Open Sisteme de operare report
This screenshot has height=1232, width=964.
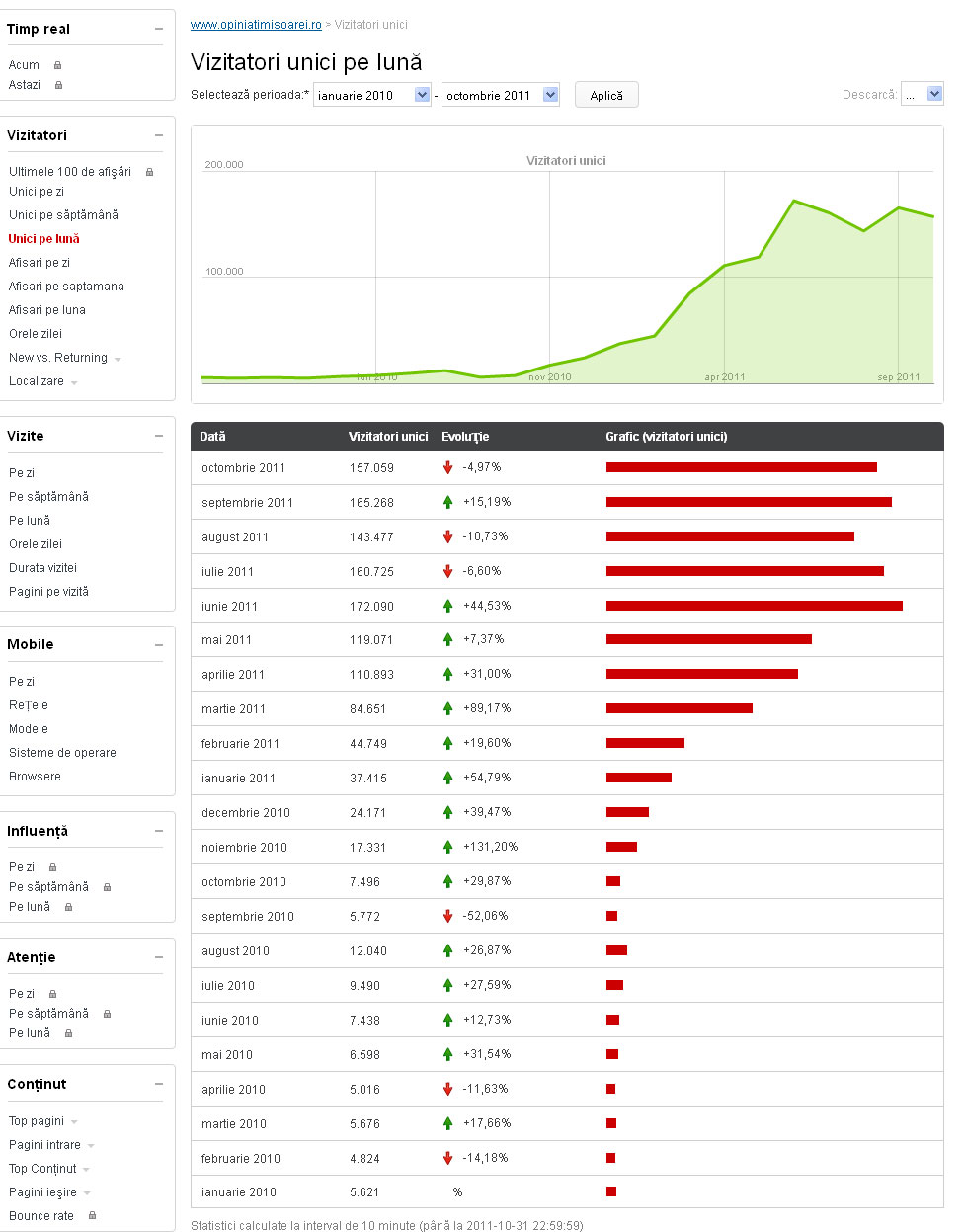point(62,753)
